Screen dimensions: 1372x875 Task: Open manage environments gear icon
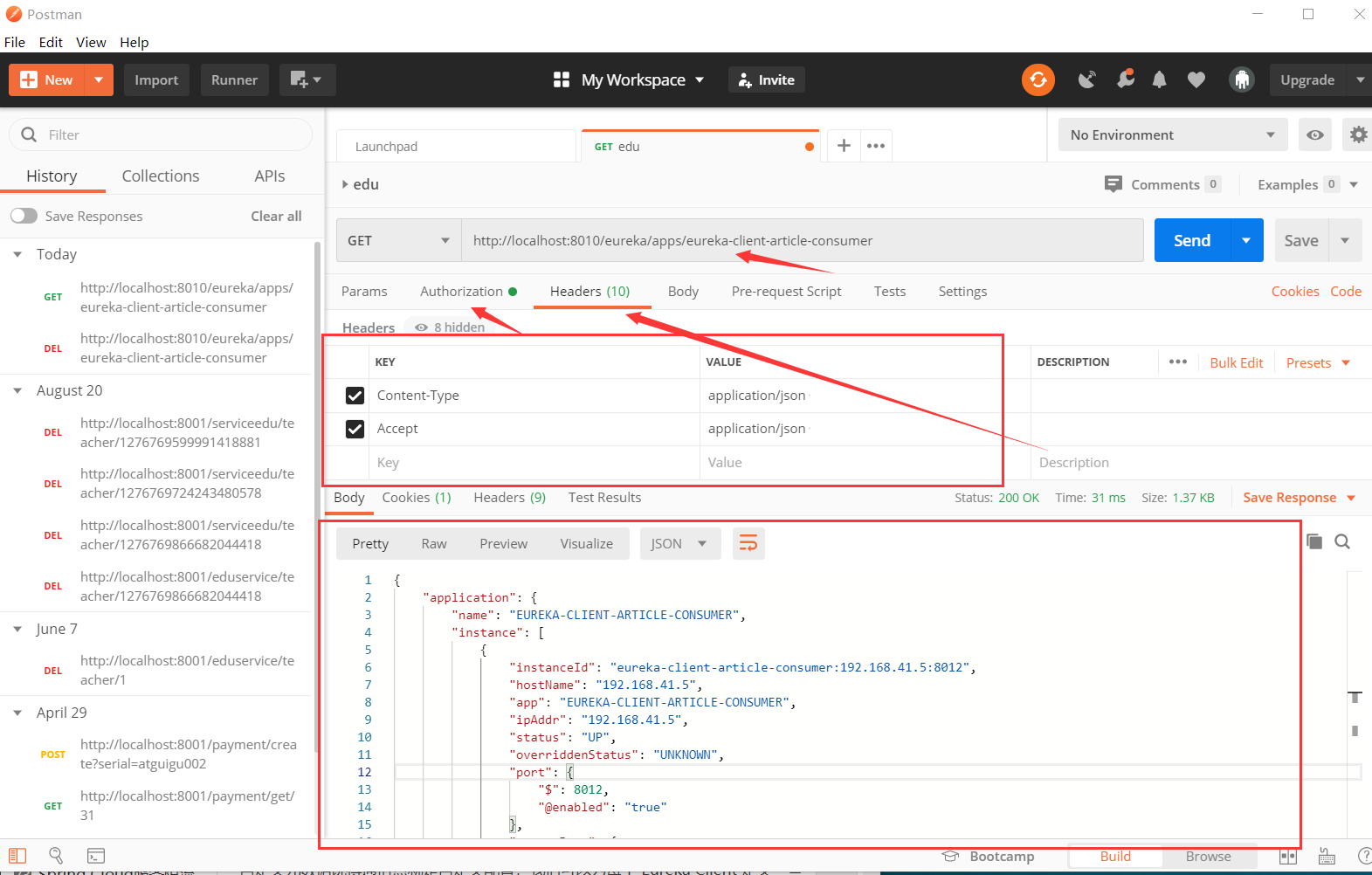(x=1358, y=134)
